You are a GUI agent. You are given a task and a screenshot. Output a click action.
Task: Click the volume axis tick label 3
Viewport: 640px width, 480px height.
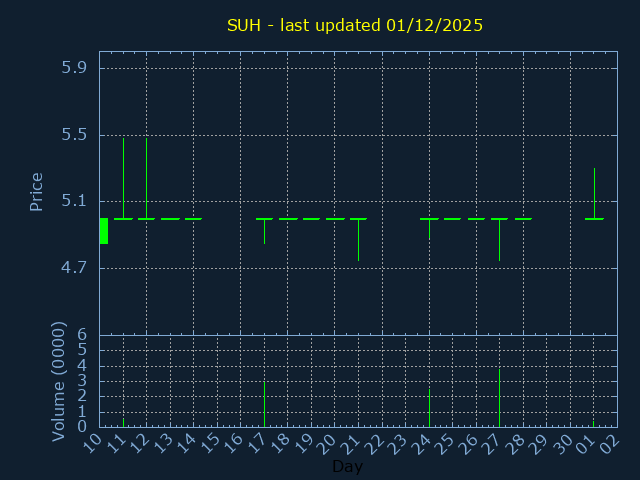(x=82, y=381)
